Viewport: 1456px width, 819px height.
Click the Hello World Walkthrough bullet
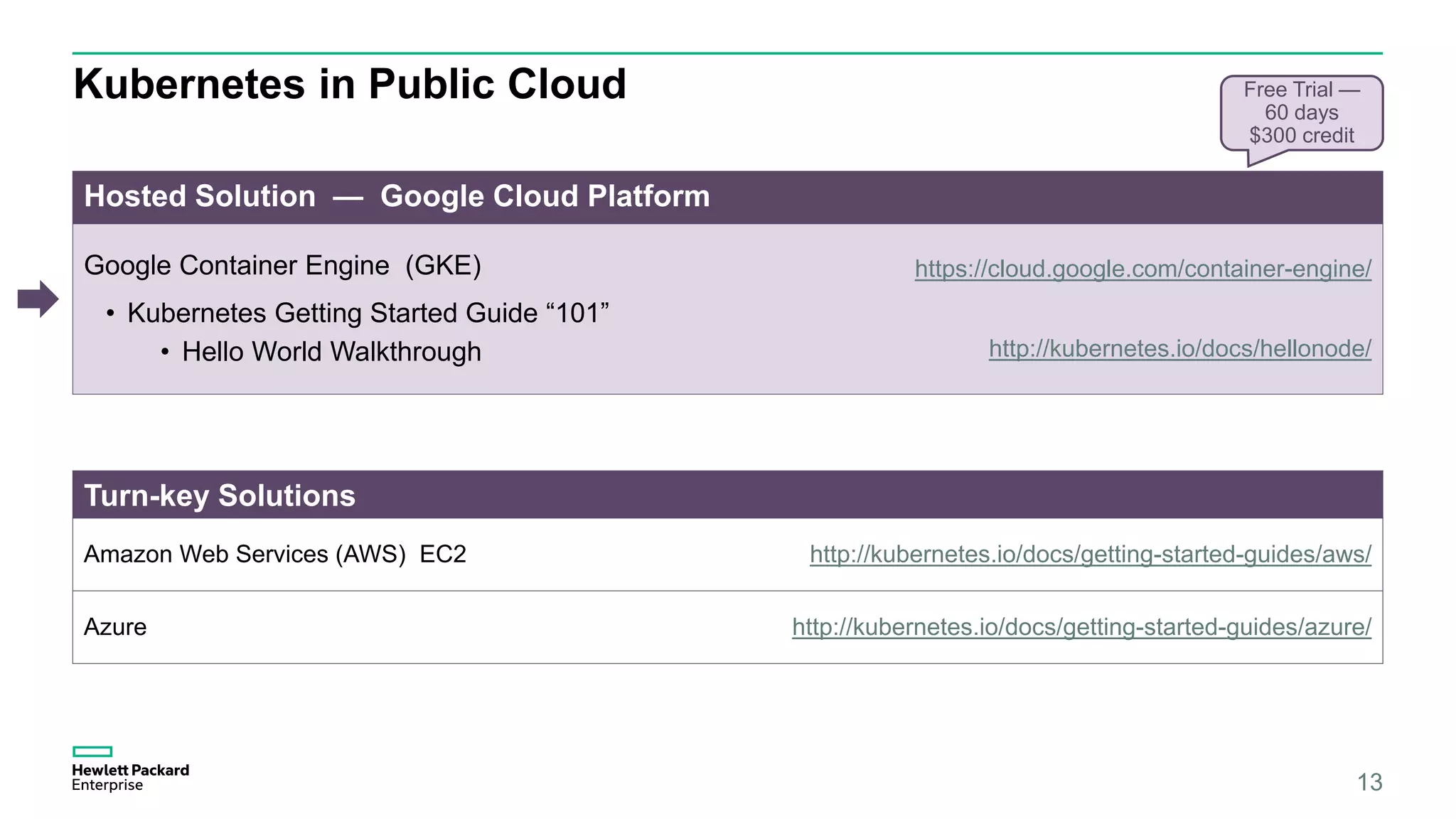pos(331,351)
